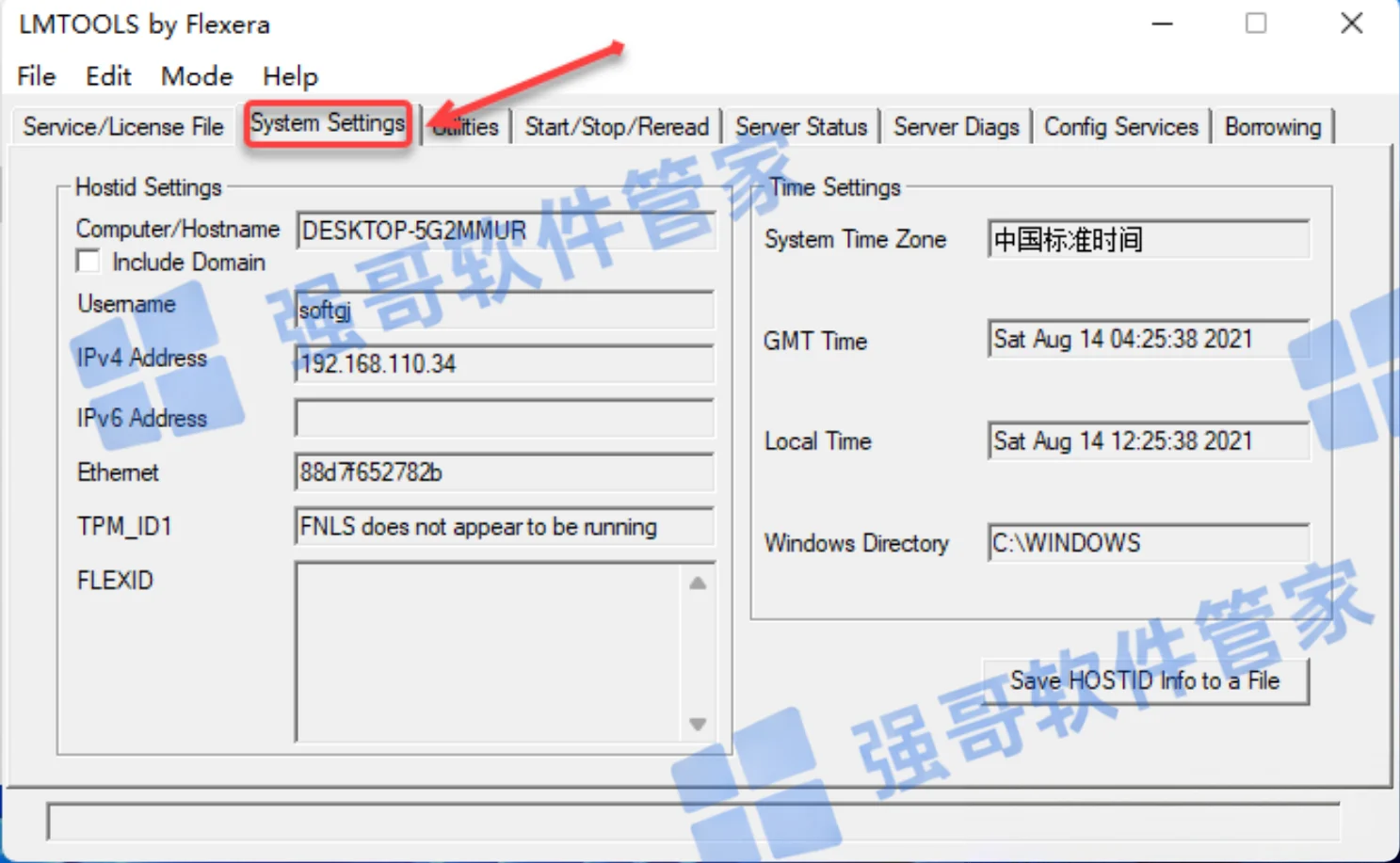Open the Server Diags tab
The height and width of the screenshot is (863, 1400).
tap(957, 126)
